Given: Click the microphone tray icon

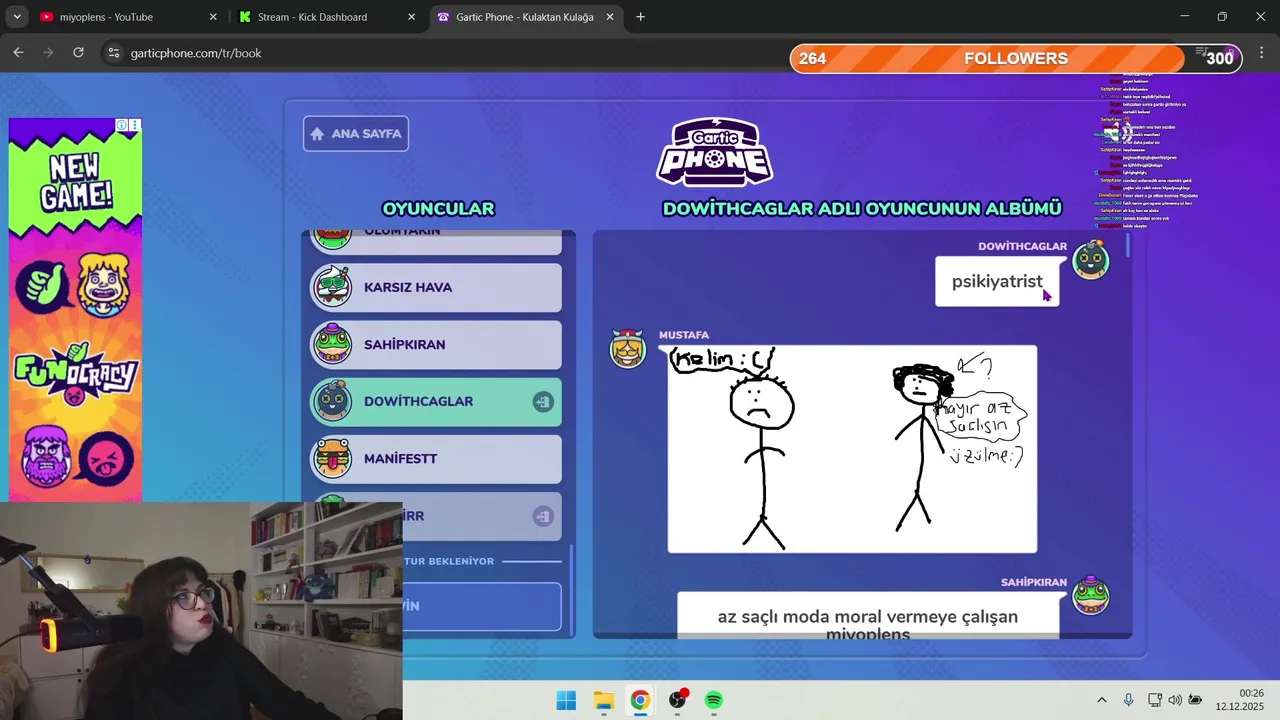Looking at the screenshot, I should coord(1128,700).
